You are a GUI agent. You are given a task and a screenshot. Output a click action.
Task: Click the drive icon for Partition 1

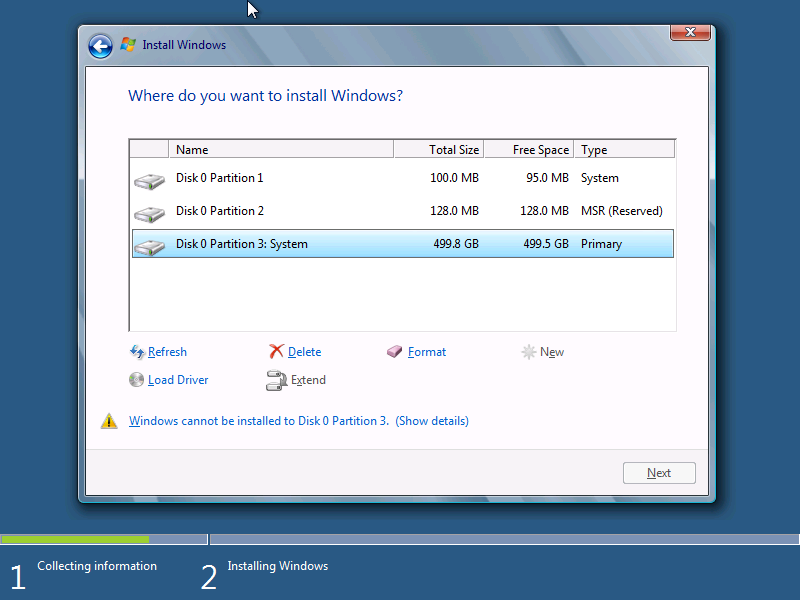149,181
